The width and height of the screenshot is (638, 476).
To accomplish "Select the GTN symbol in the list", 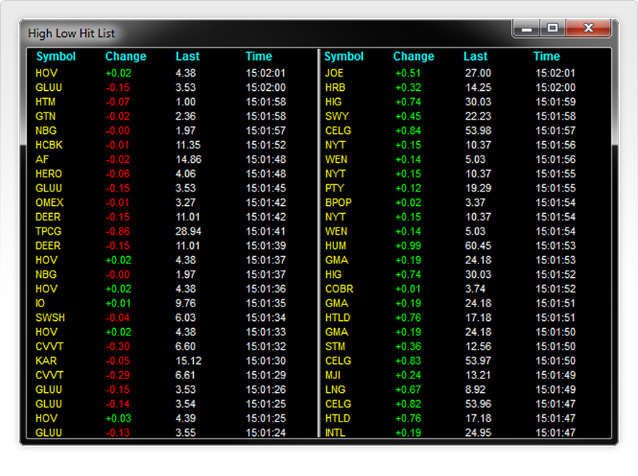I will click(45, 116).
